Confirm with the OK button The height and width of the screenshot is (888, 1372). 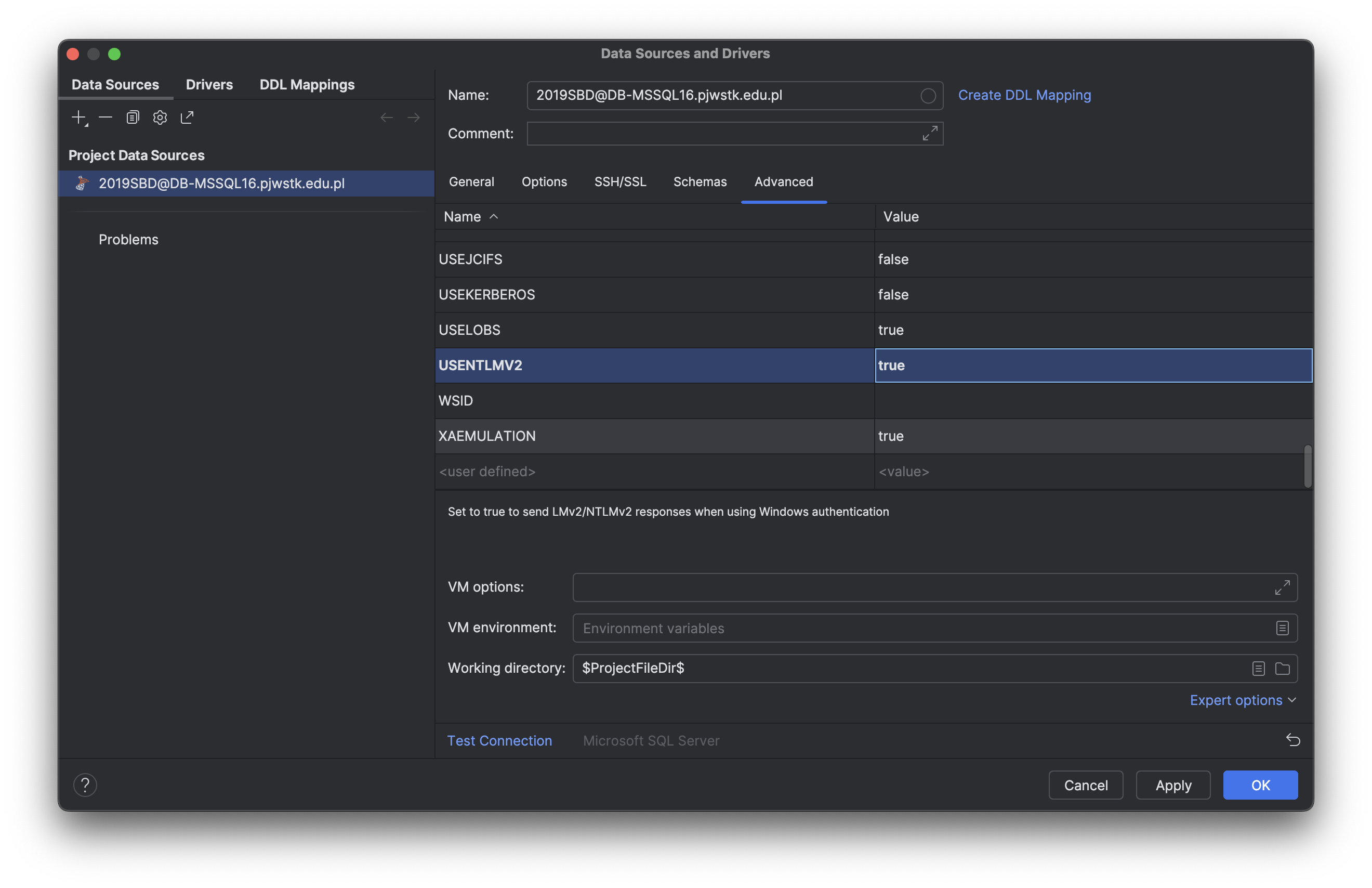[x=1260, y=785]
